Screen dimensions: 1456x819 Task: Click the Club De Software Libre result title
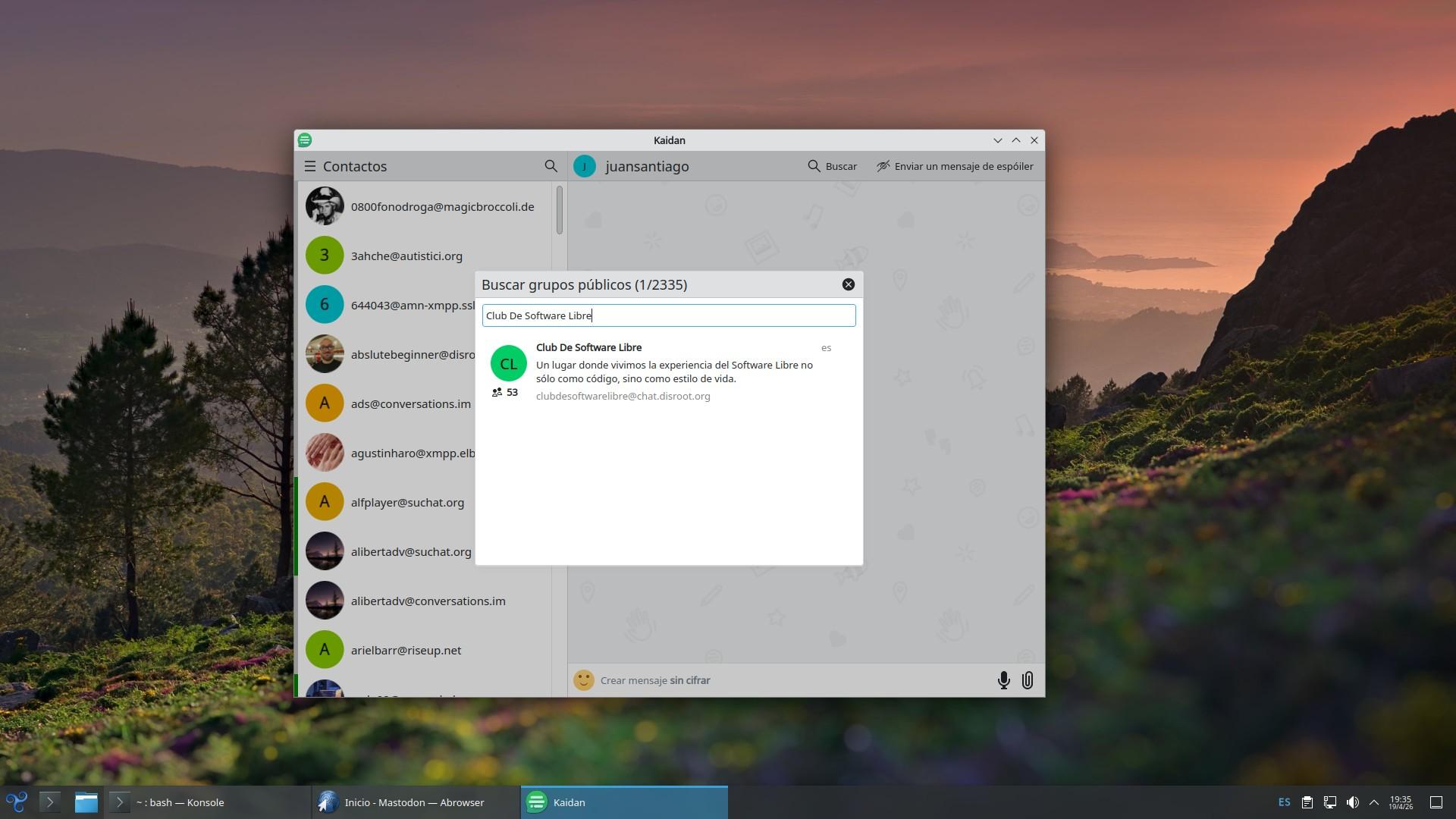[588, 347]
